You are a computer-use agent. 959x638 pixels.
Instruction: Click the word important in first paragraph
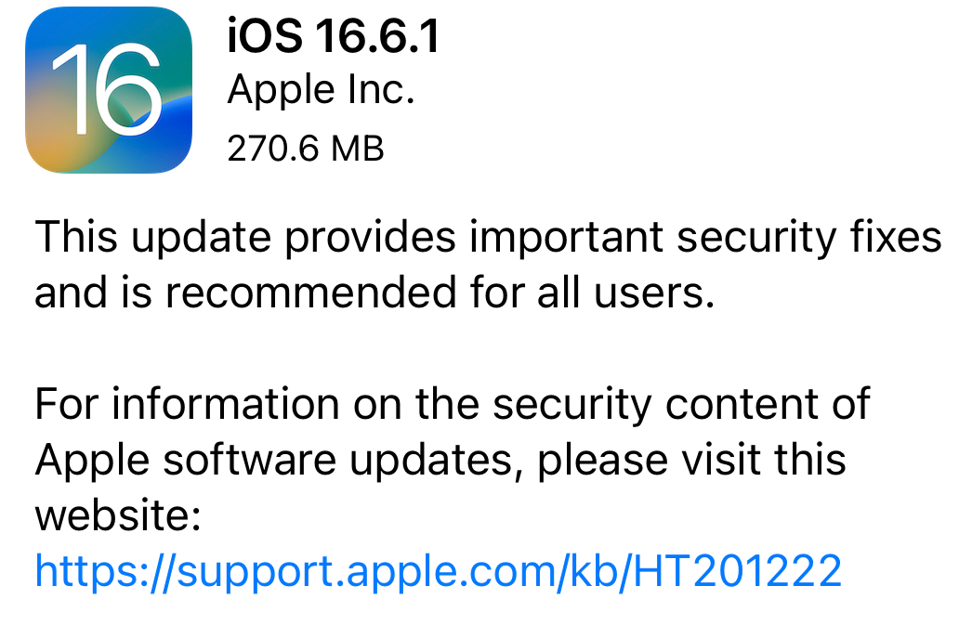click(x=566, y=239)
